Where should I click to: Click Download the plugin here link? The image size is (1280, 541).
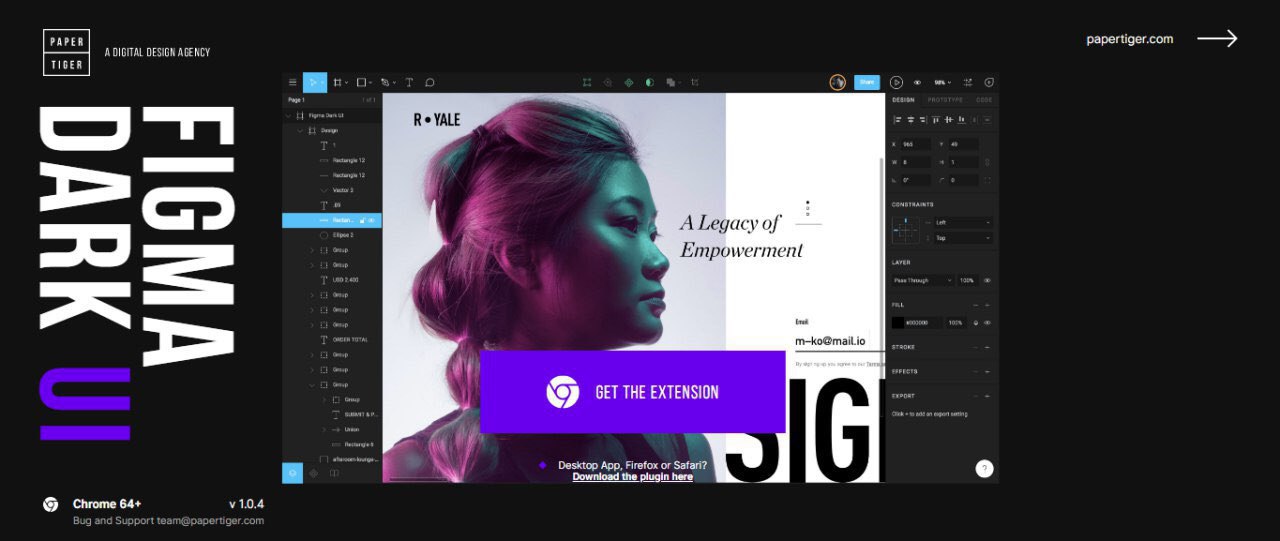click(x=632, y=477)
